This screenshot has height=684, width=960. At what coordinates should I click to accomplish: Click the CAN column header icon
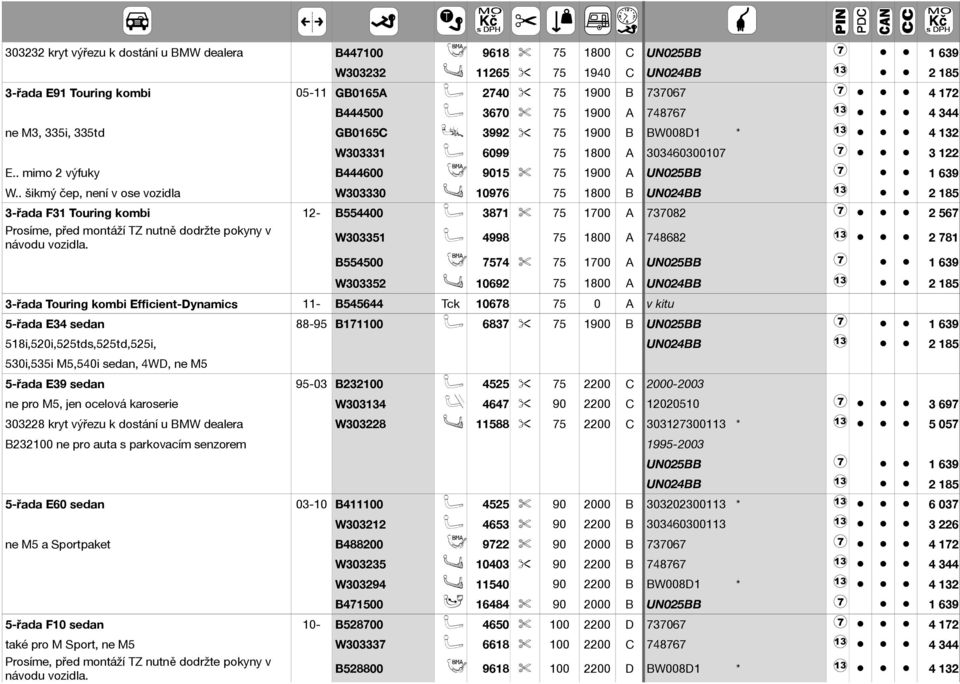pyautogui.click(x=883, y=21)
